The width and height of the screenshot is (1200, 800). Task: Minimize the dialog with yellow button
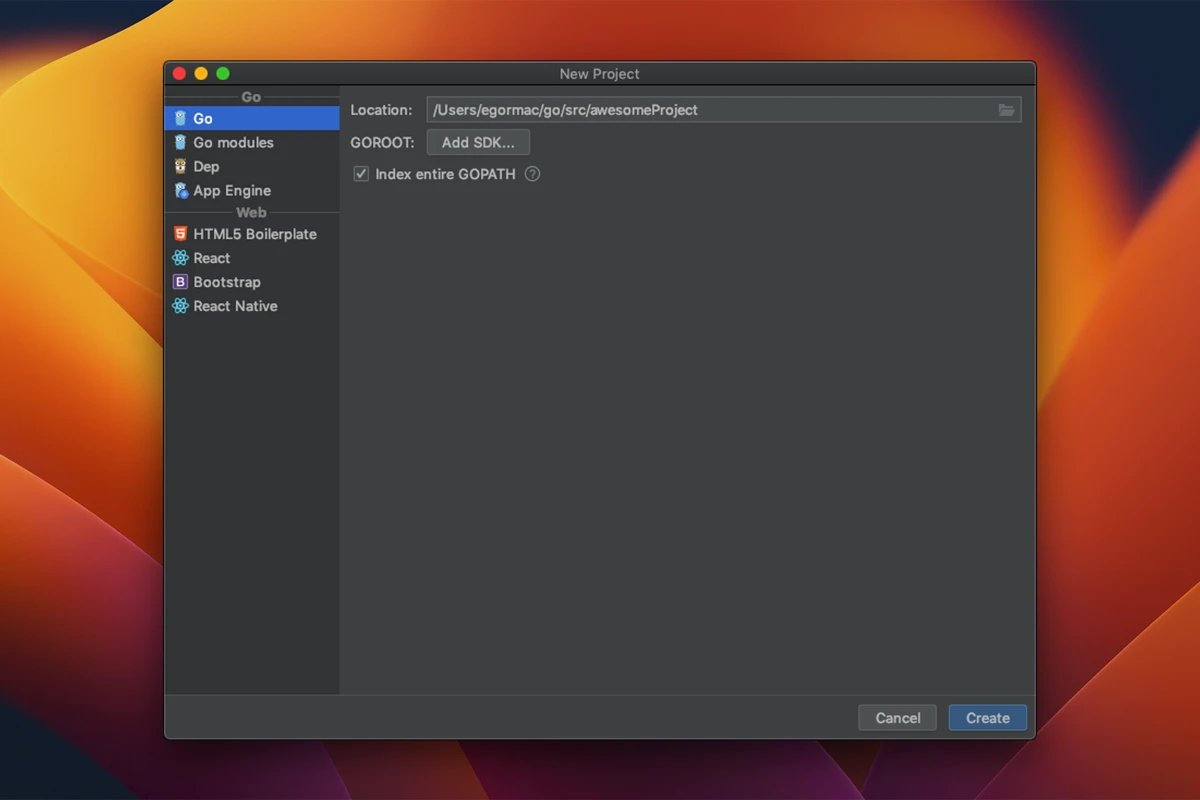(201, 73)
